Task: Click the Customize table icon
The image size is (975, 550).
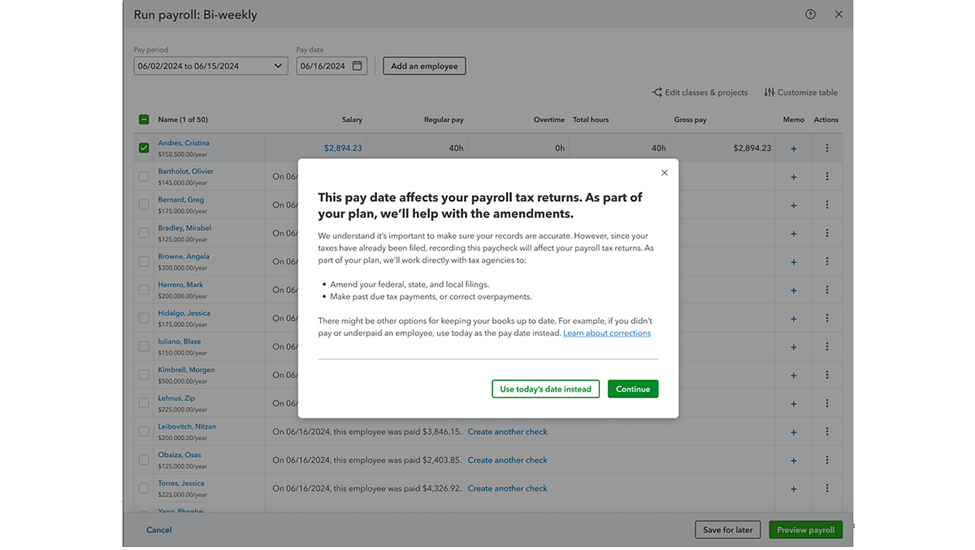Action: pos(769,93)
